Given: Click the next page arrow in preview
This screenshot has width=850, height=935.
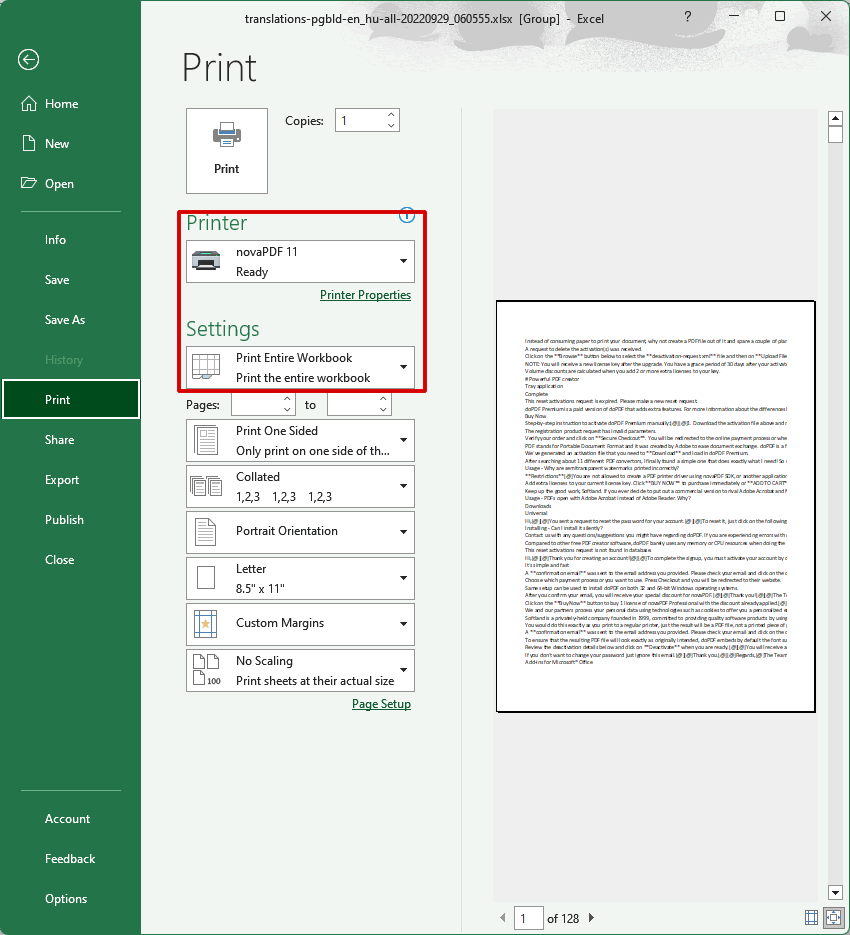Looking at the screenshot, I should (x=590, y=918).
